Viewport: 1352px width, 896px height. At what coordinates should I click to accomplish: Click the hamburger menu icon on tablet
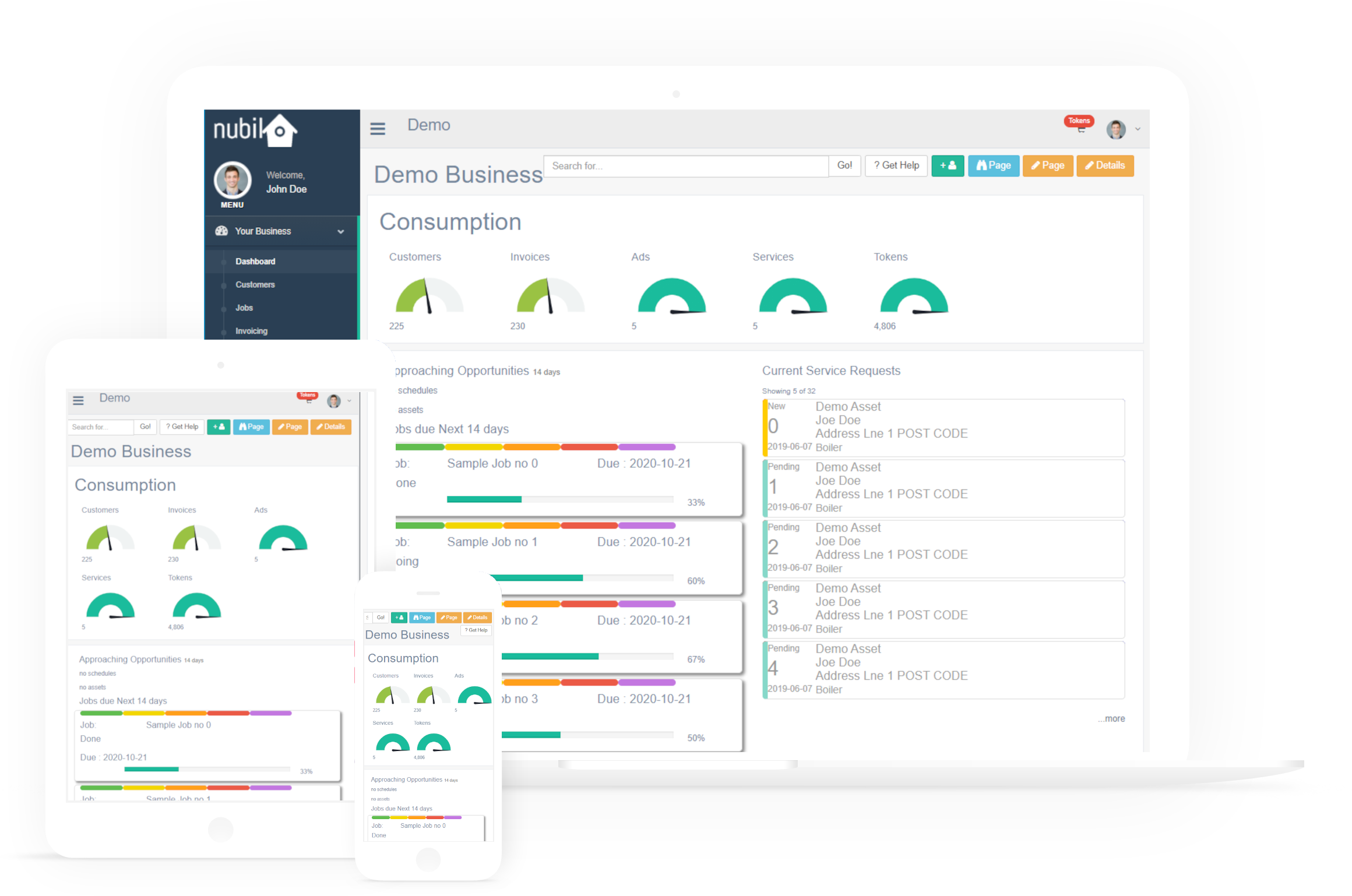(x=78, y=400)
